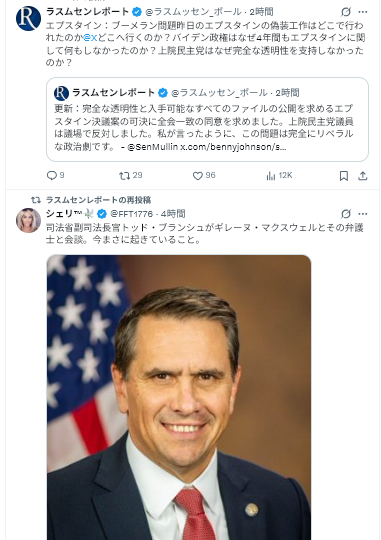Viewport: 381px width, 540px height.
Task: Click the ラスムセンレポートの再投稿 repost label
Action: pos(98,200)
